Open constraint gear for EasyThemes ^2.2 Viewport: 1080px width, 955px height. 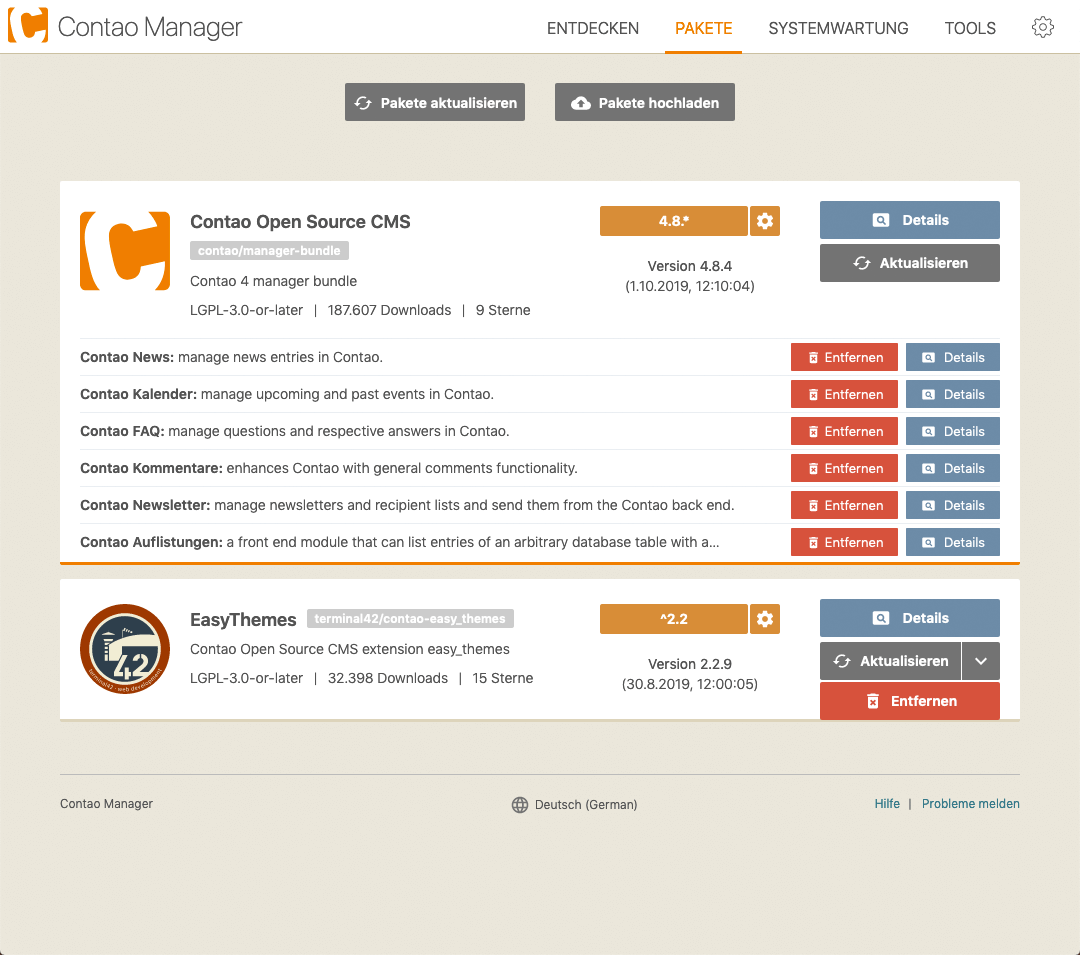765,619
